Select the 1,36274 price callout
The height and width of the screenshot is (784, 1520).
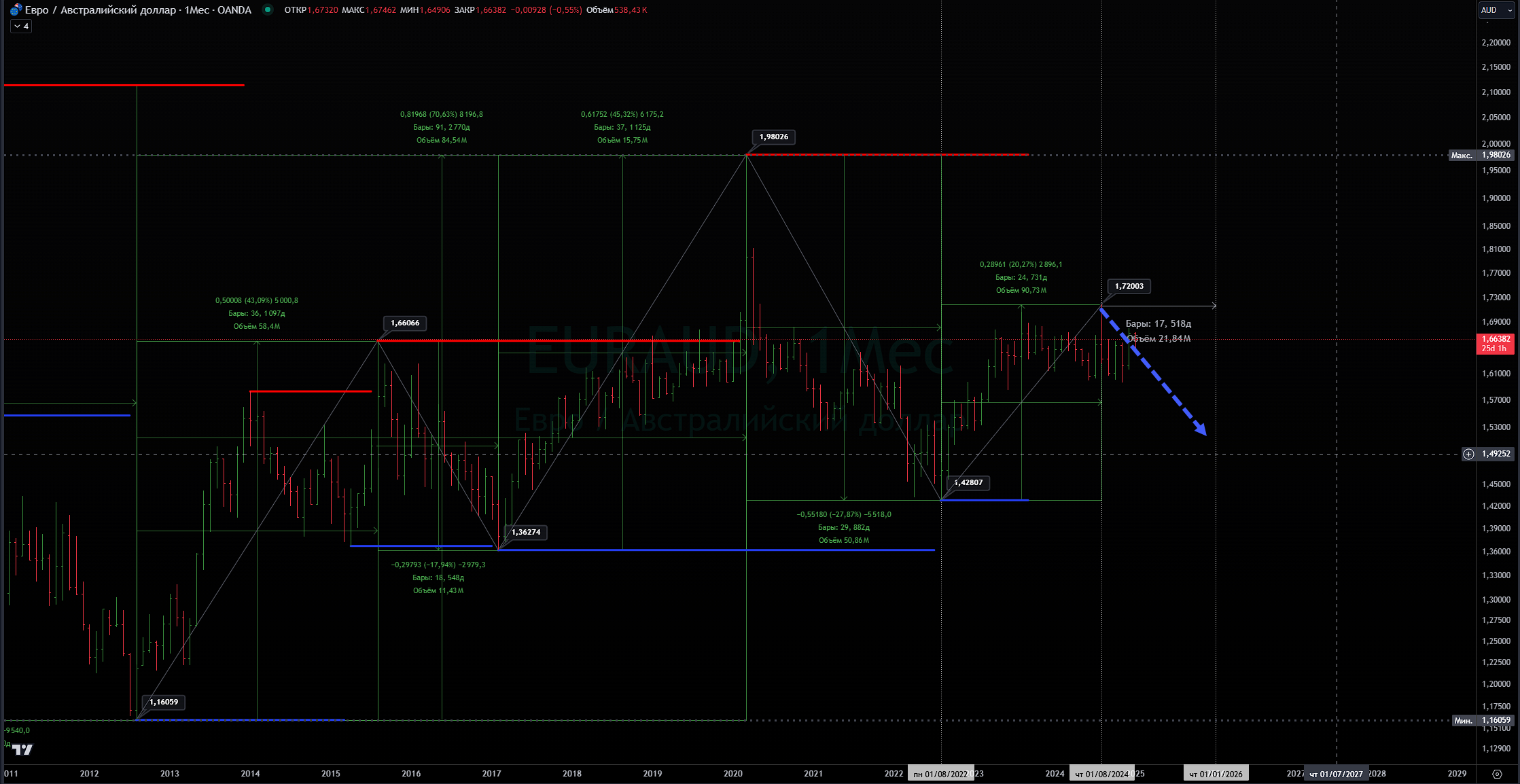pos(526,532)
